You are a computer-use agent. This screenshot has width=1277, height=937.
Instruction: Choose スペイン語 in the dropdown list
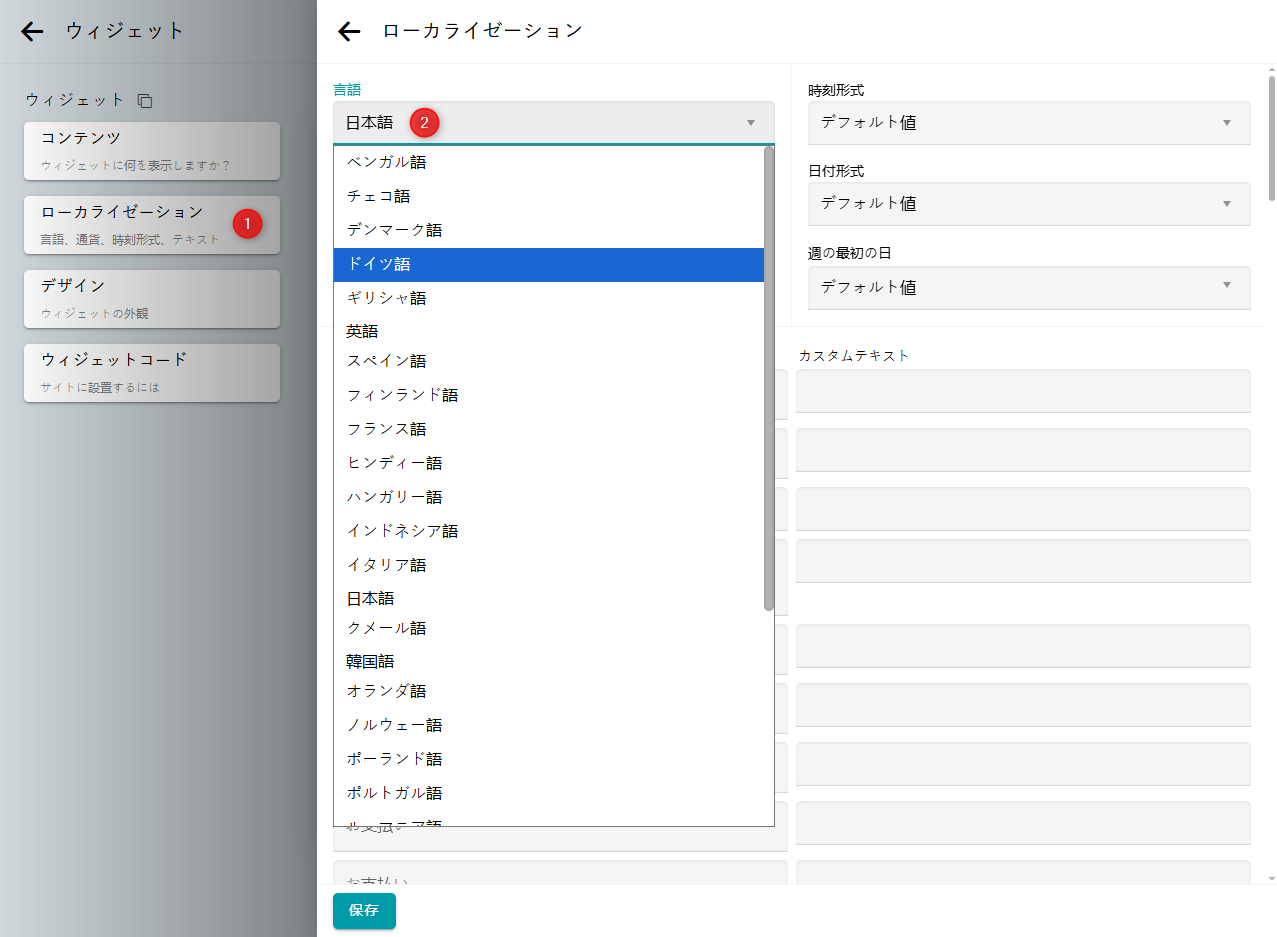point(548,361)
